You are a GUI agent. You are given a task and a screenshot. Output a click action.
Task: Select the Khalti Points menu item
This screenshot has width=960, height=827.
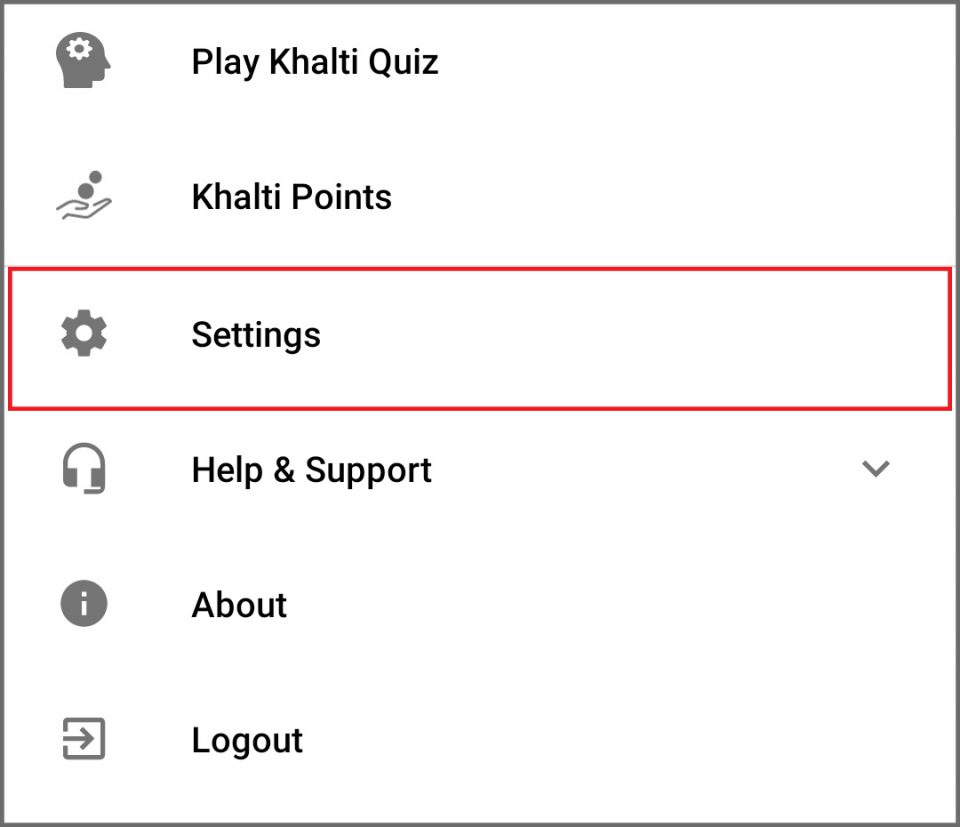point(291,196)
